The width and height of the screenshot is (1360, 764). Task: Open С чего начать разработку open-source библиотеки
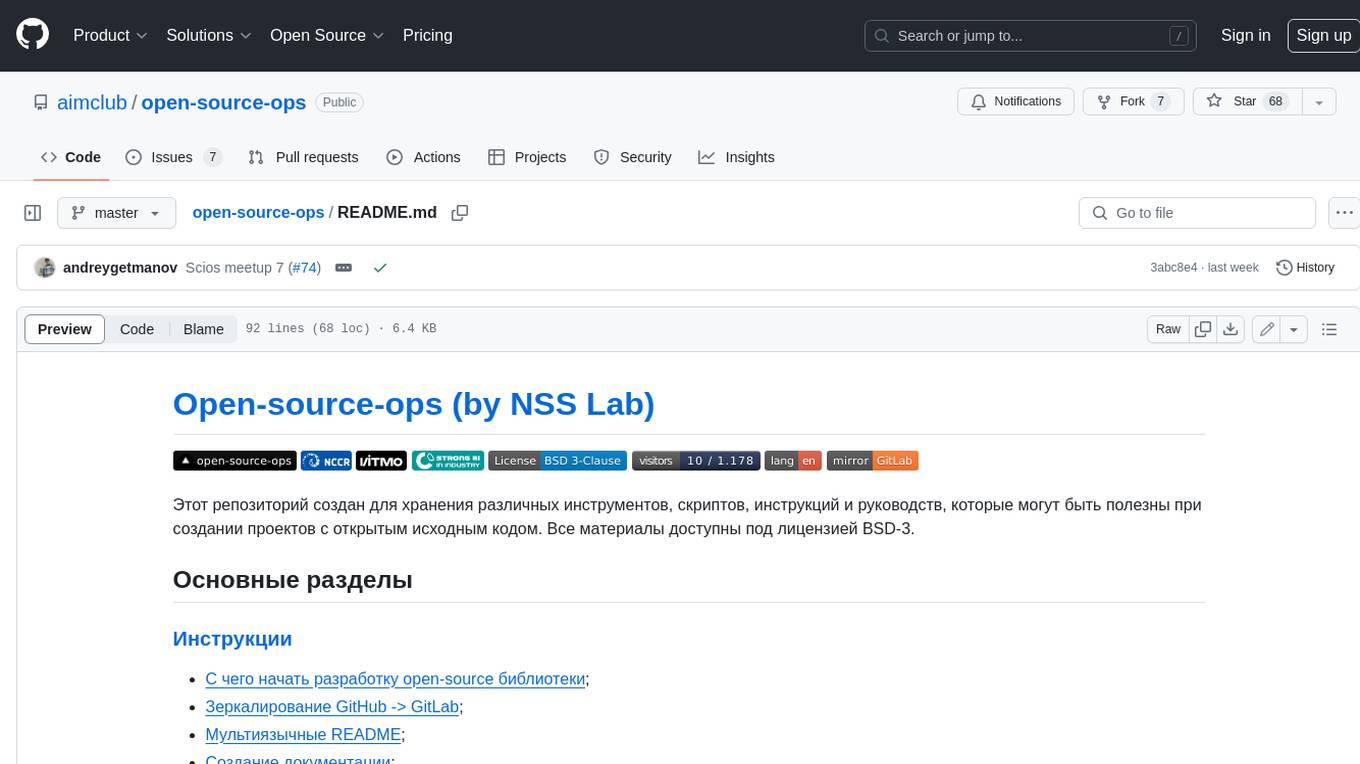click(x=395, y=678)
